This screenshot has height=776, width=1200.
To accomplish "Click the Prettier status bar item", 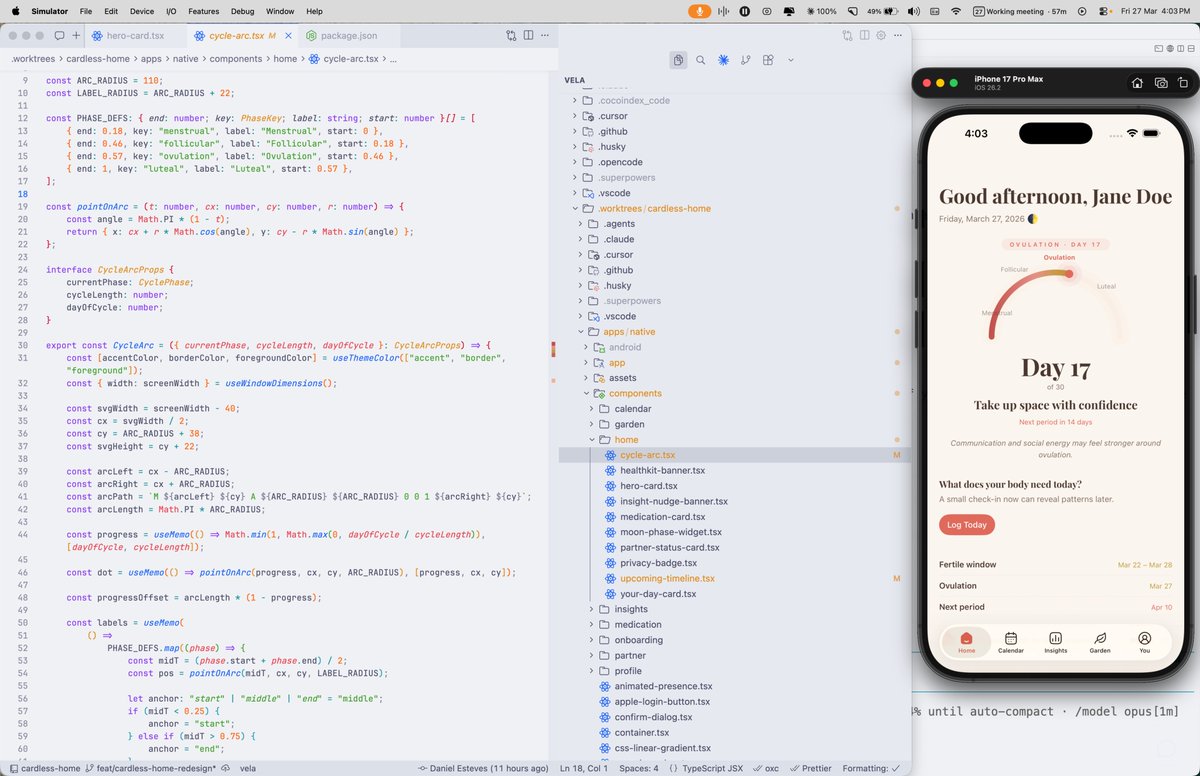I will point(811,768).
